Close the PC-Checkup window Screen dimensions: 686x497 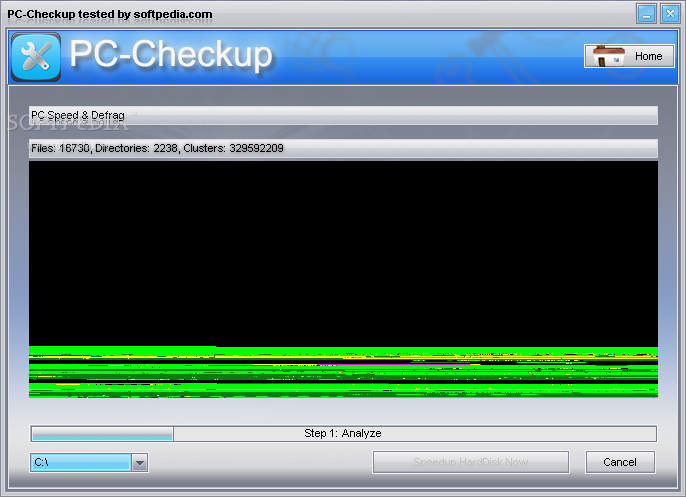click(670, 14)
